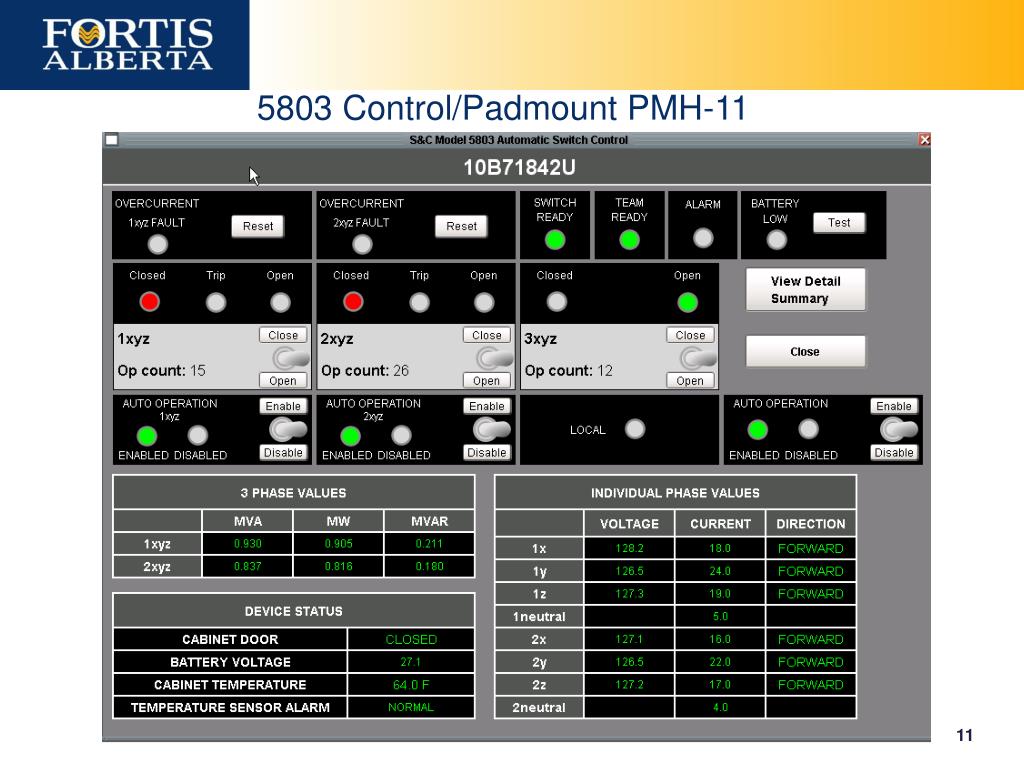Click the ALARM indicator light
The image size is (1024, 768).
click(703, 238)
